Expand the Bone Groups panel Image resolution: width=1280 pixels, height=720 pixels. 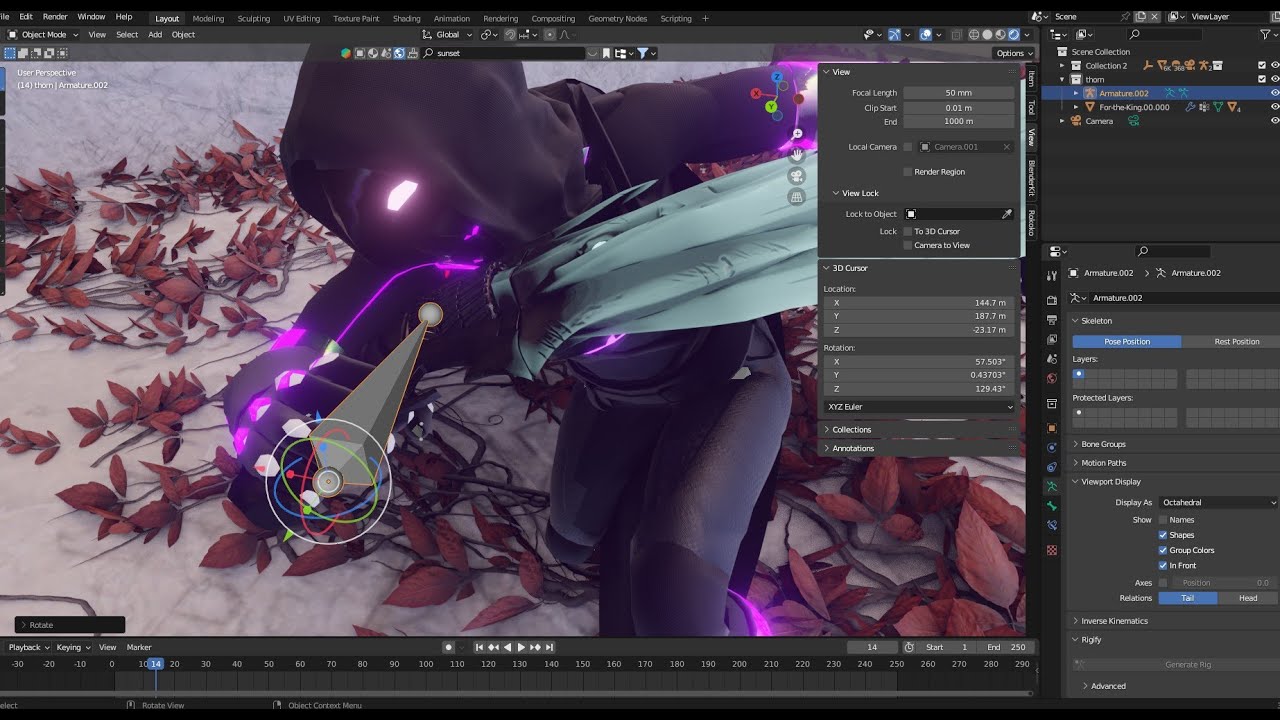click(1103, 444)
